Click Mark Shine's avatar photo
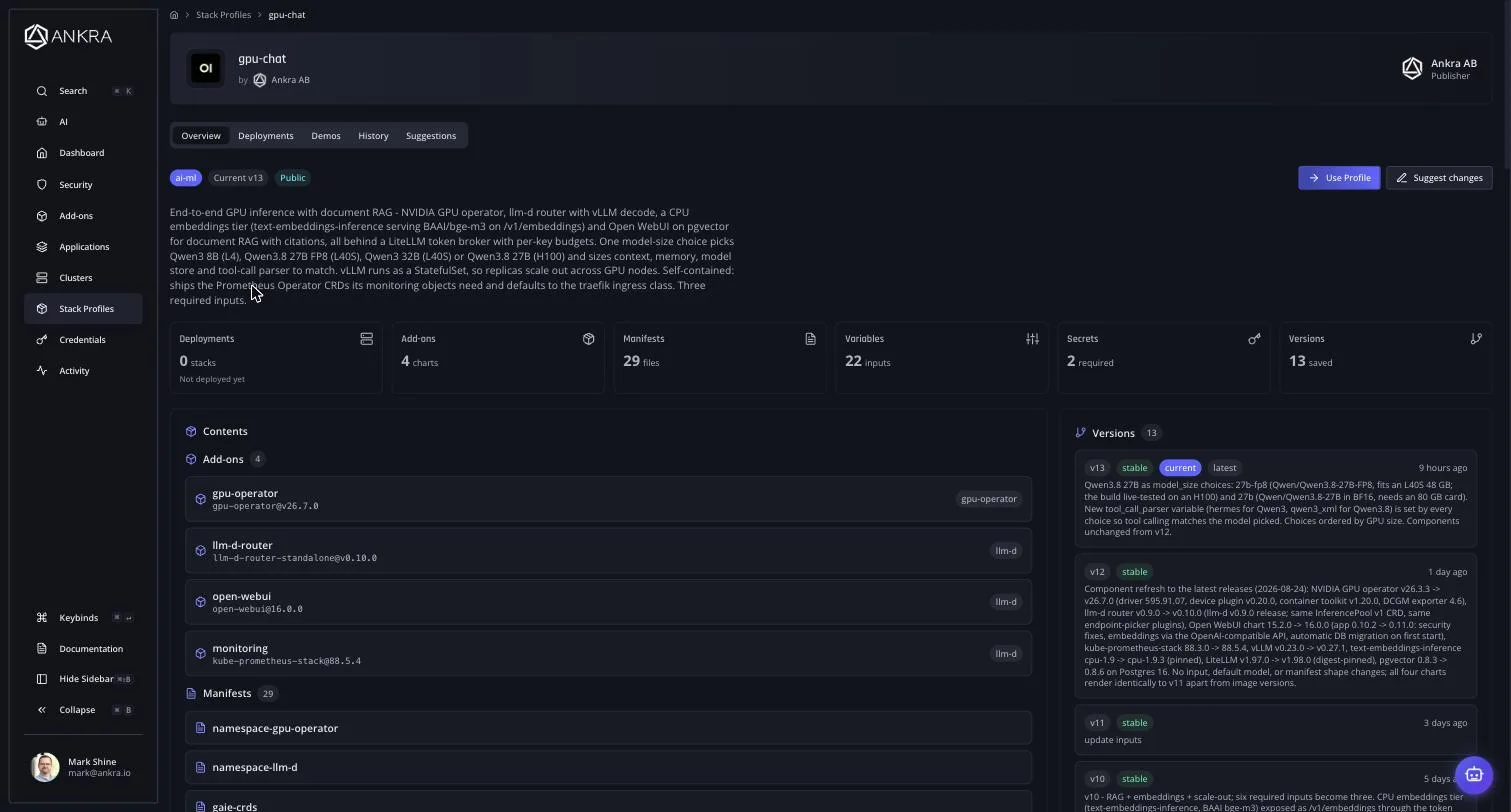Image resolution: width=1511 pixels, height=812 pixels. (45, 767)
